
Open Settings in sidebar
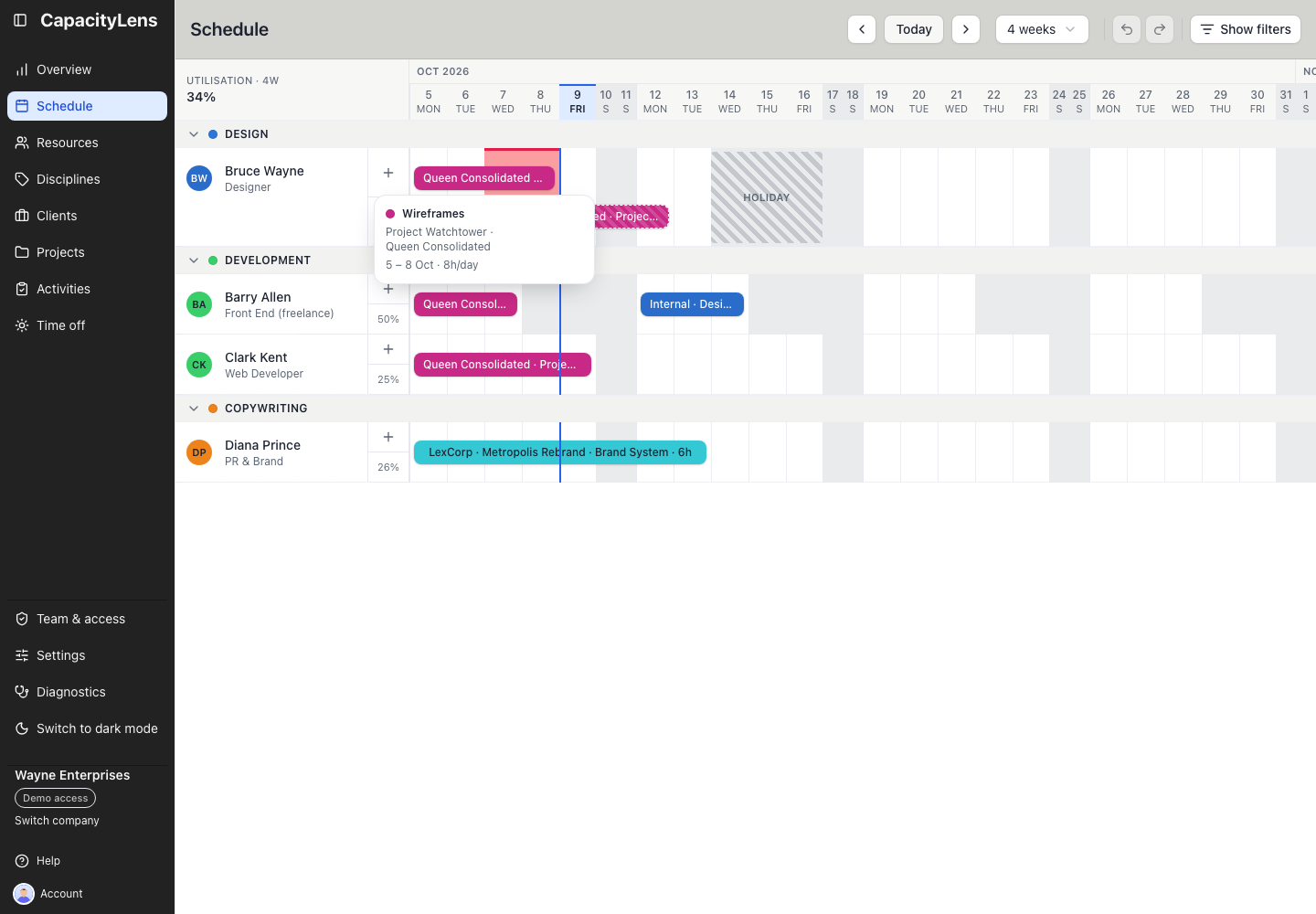[87, 655]
